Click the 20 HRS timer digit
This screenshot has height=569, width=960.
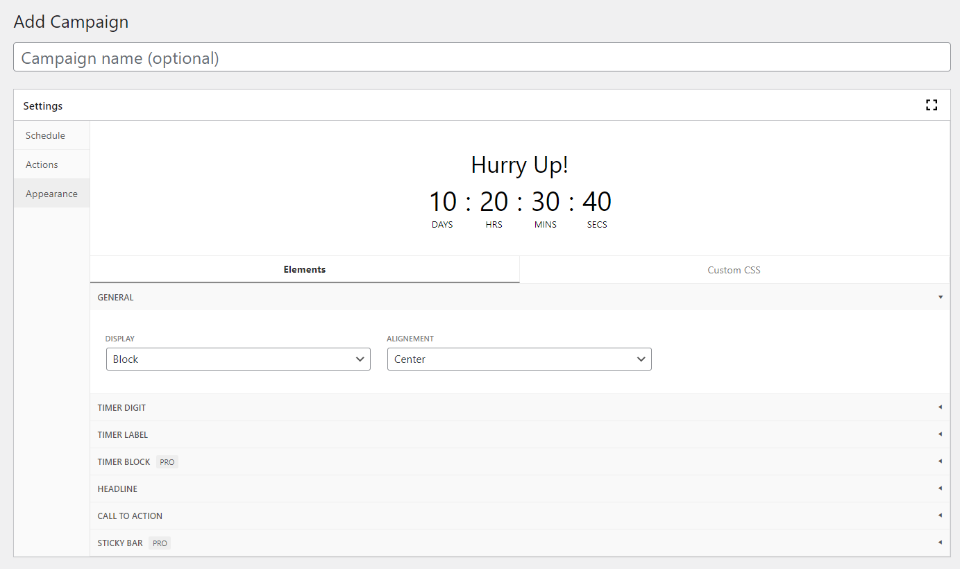click(x=493, y=202)
